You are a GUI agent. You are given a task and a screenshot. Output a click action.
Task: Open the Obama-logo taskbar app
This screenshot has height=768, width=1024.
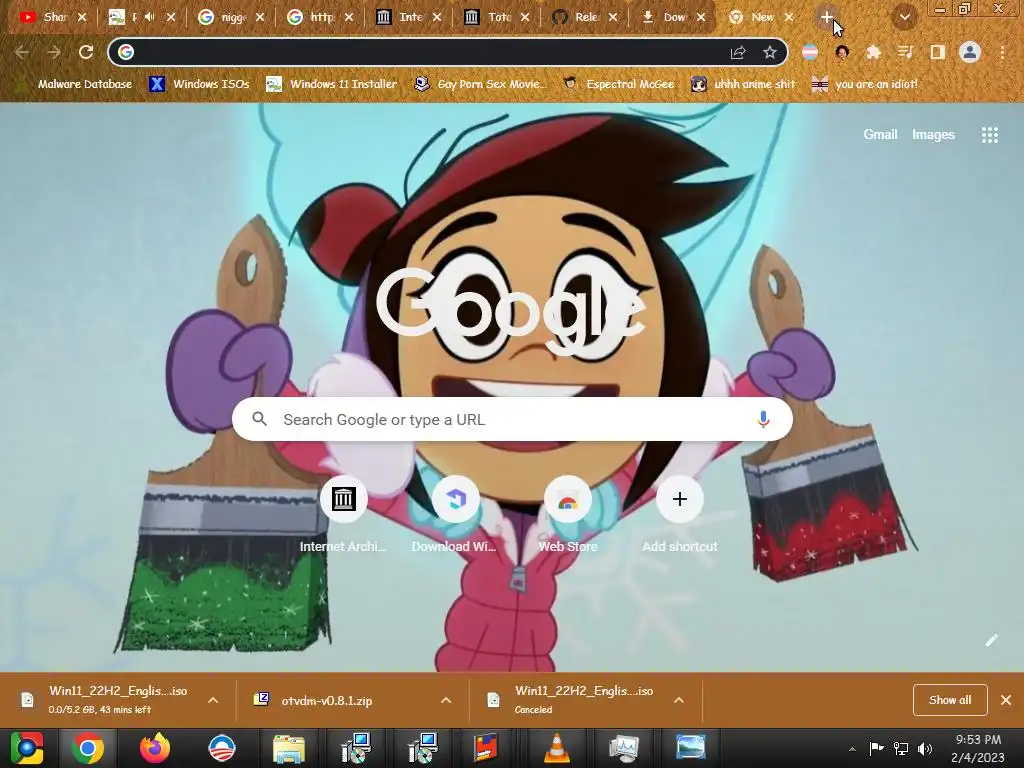click(221, 748)
